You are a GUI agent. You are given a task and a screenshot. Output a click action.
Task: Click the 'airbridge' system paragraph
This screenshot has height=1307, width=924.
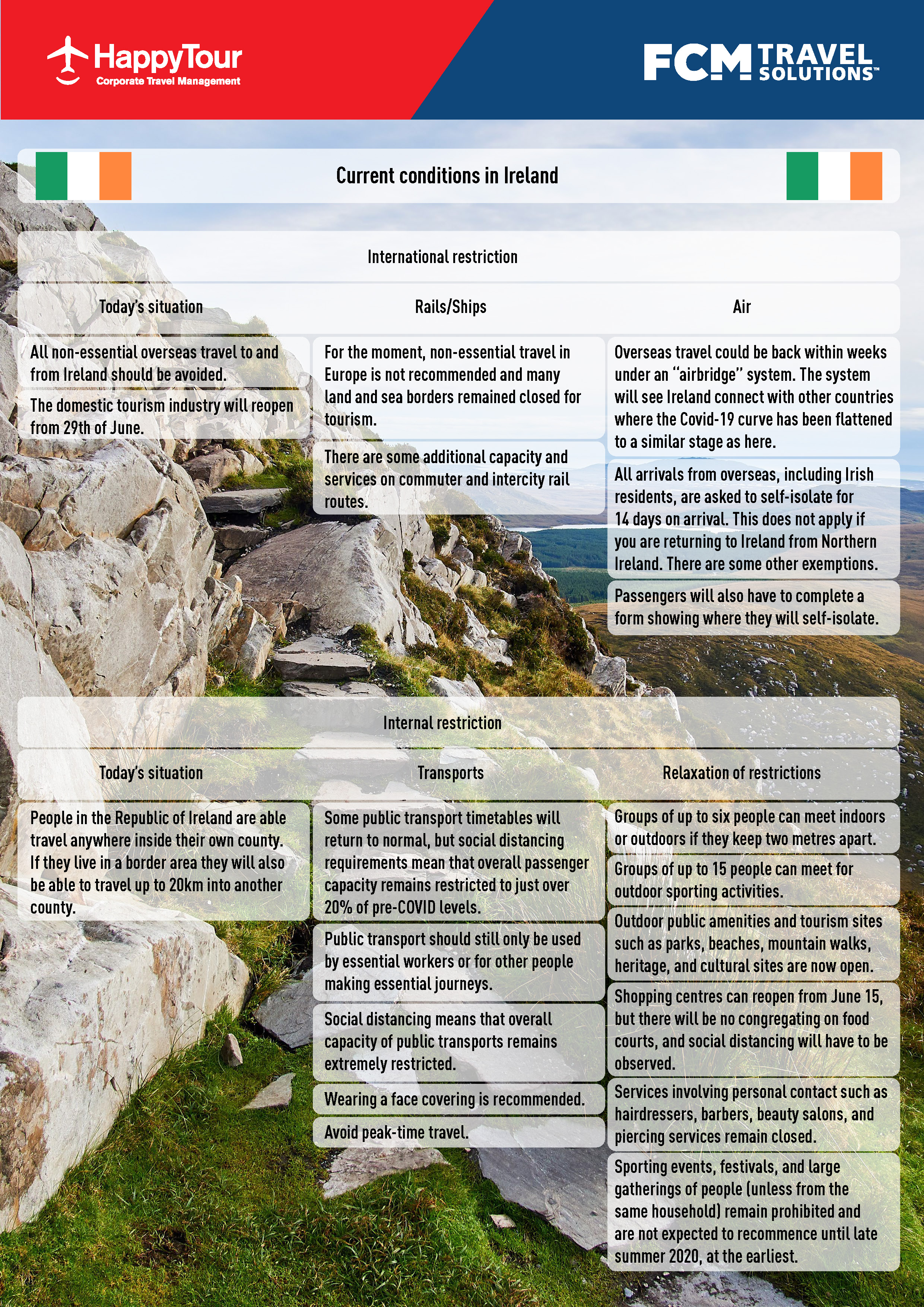point(754,396)
